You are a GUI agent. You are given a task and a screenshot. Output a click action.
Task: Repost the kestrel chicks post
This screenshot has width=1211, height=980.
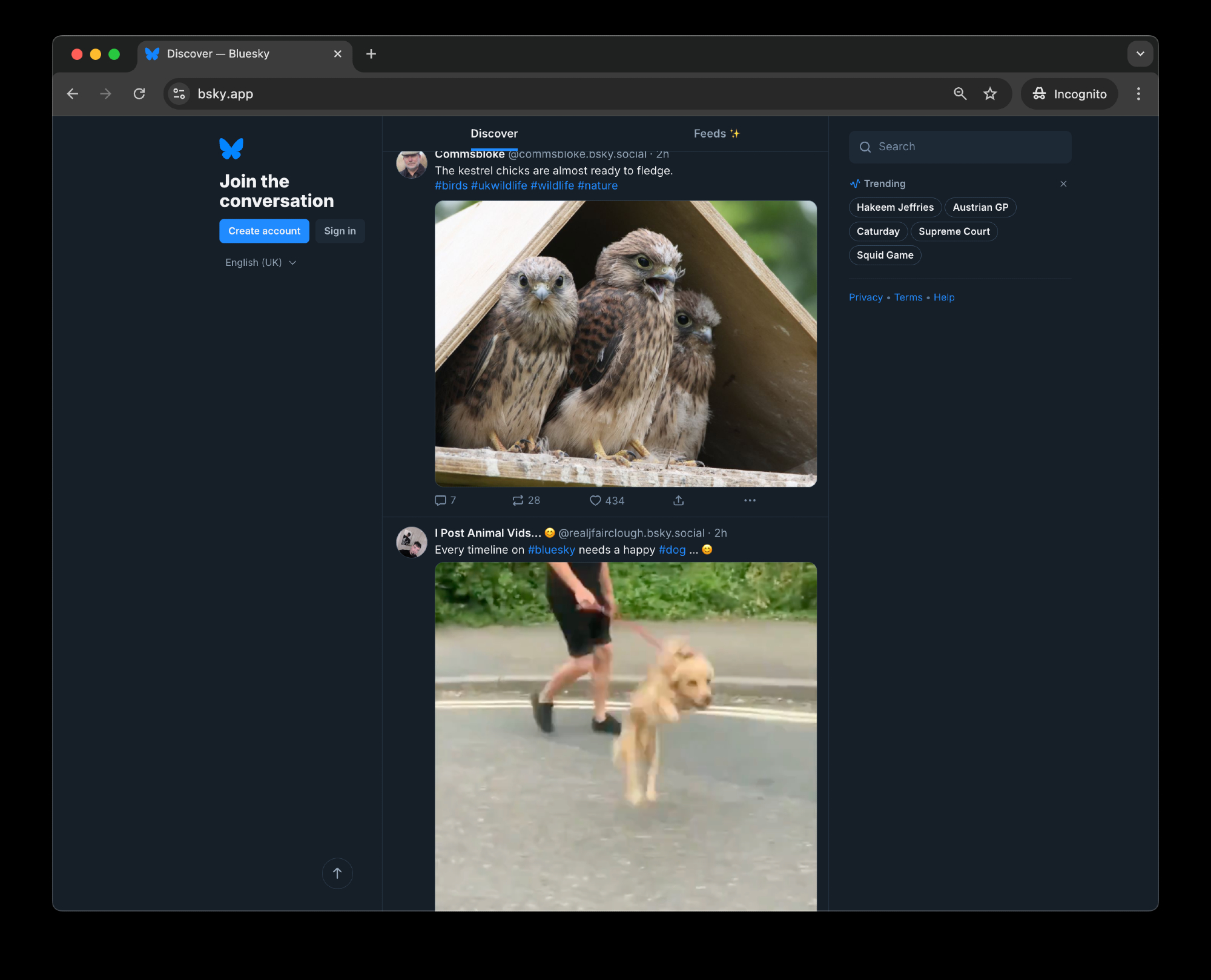518,500
